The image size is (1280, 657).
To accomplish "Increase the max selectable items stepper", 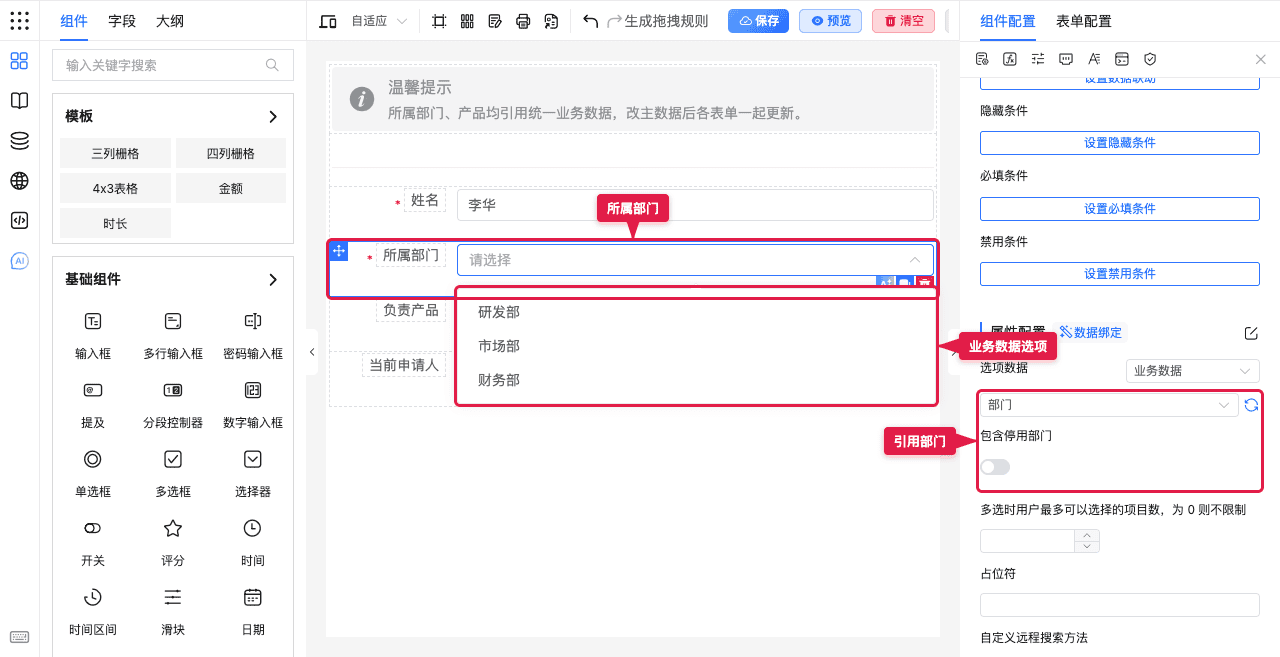I will click(x=1087, y=535).
